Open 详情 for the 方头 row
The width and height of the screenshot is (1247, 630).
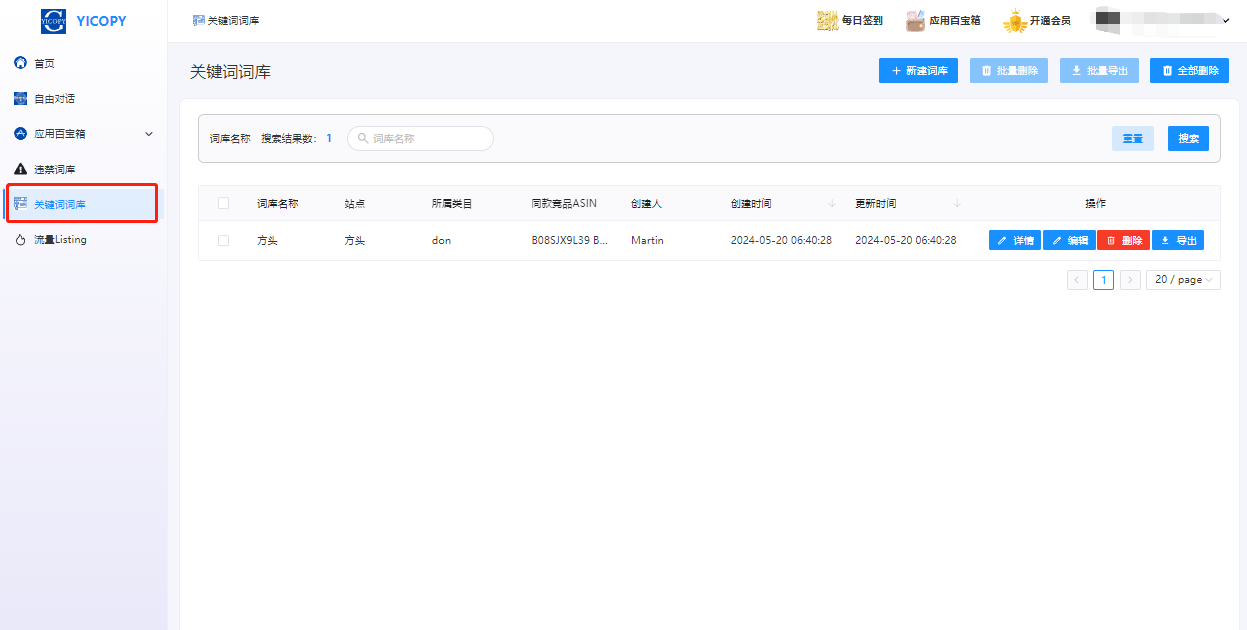click(x=1015, y=240)
